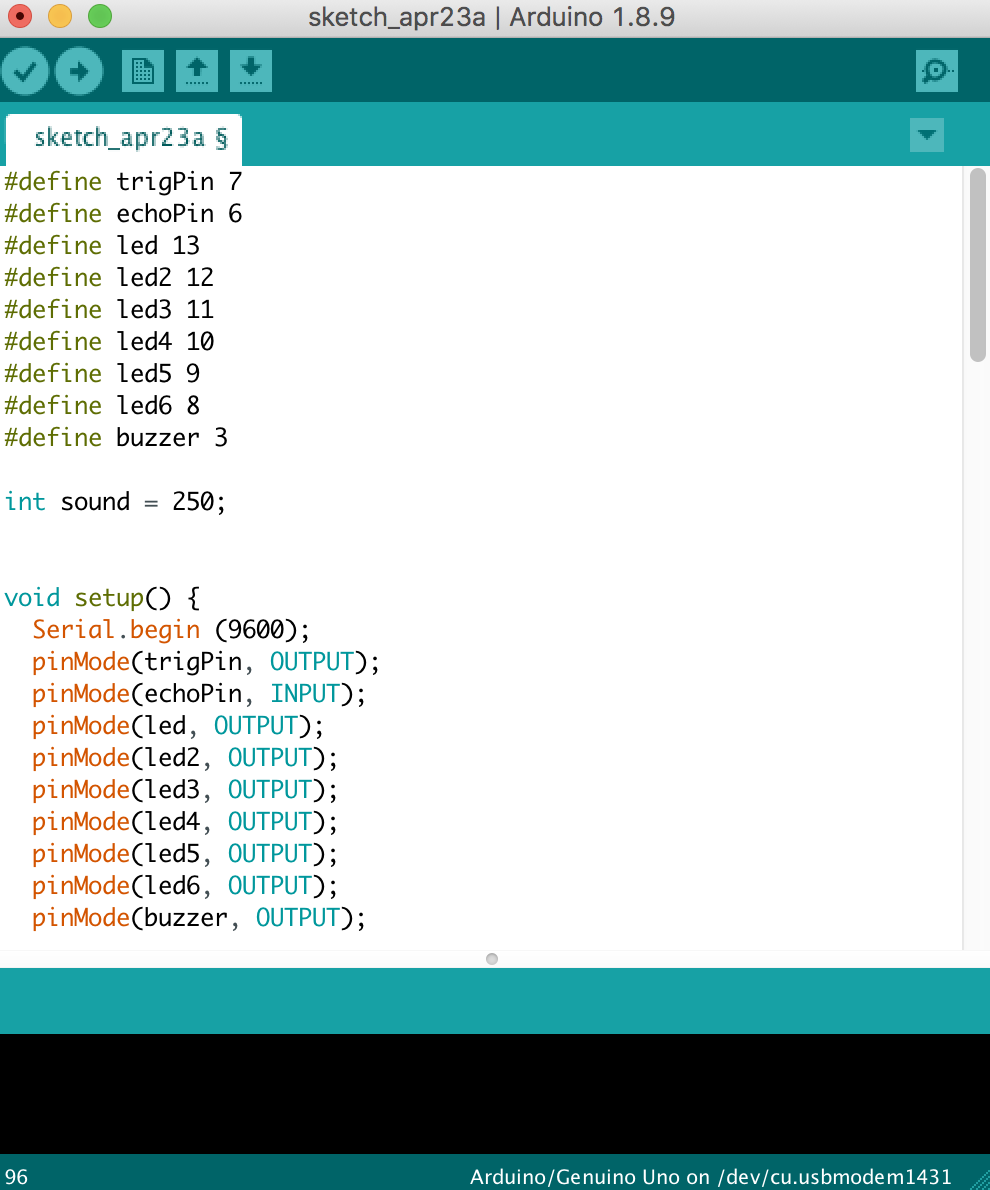This screenshot has width=990, height=1190.
Task: Save the sketch with the Save icon
Action: click(251, 71)
